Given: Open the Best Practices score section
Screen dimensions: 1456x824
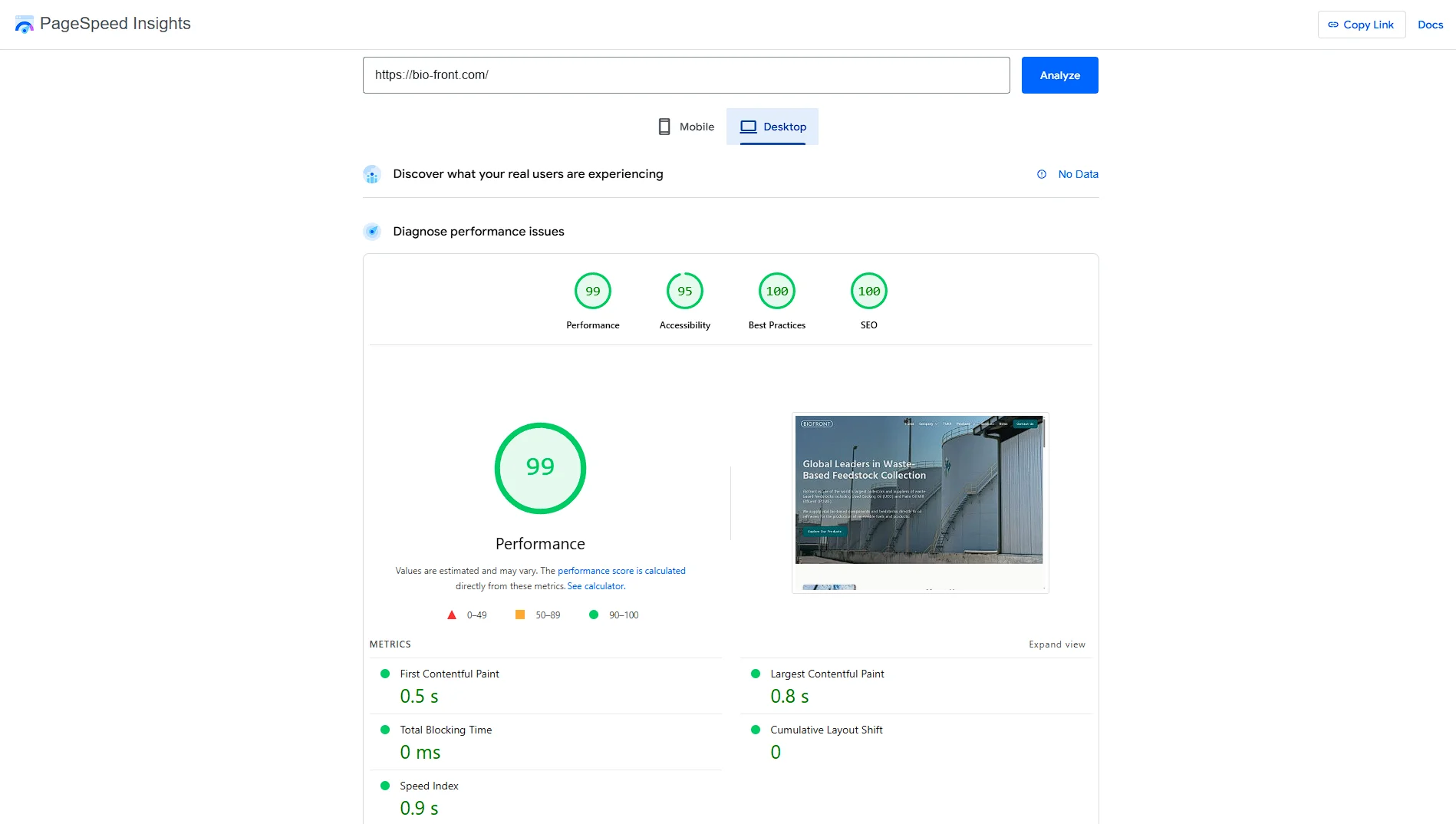Looking at the screenshot, I should [x=776, y=291].
